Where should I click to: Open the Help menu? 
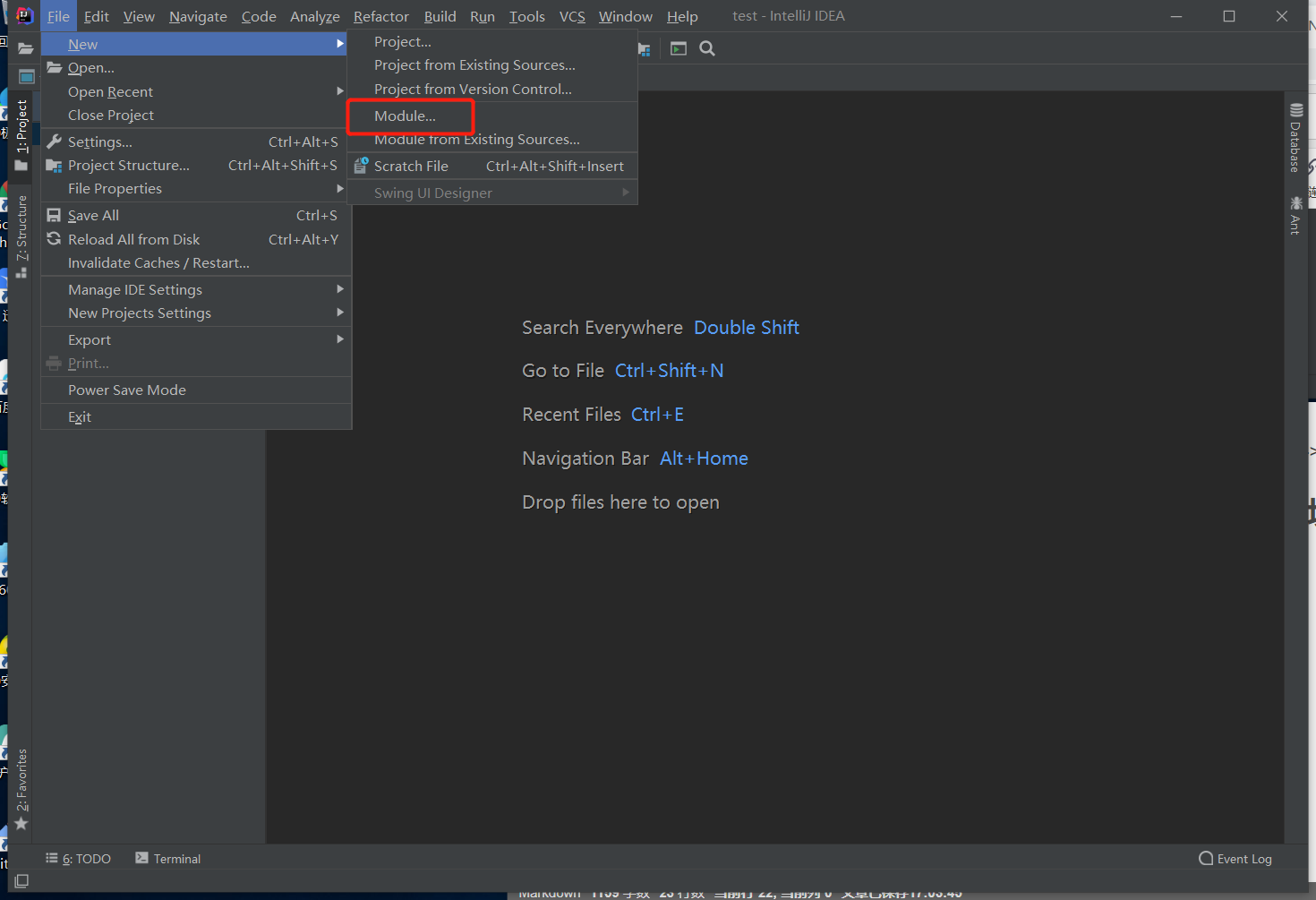682,16
